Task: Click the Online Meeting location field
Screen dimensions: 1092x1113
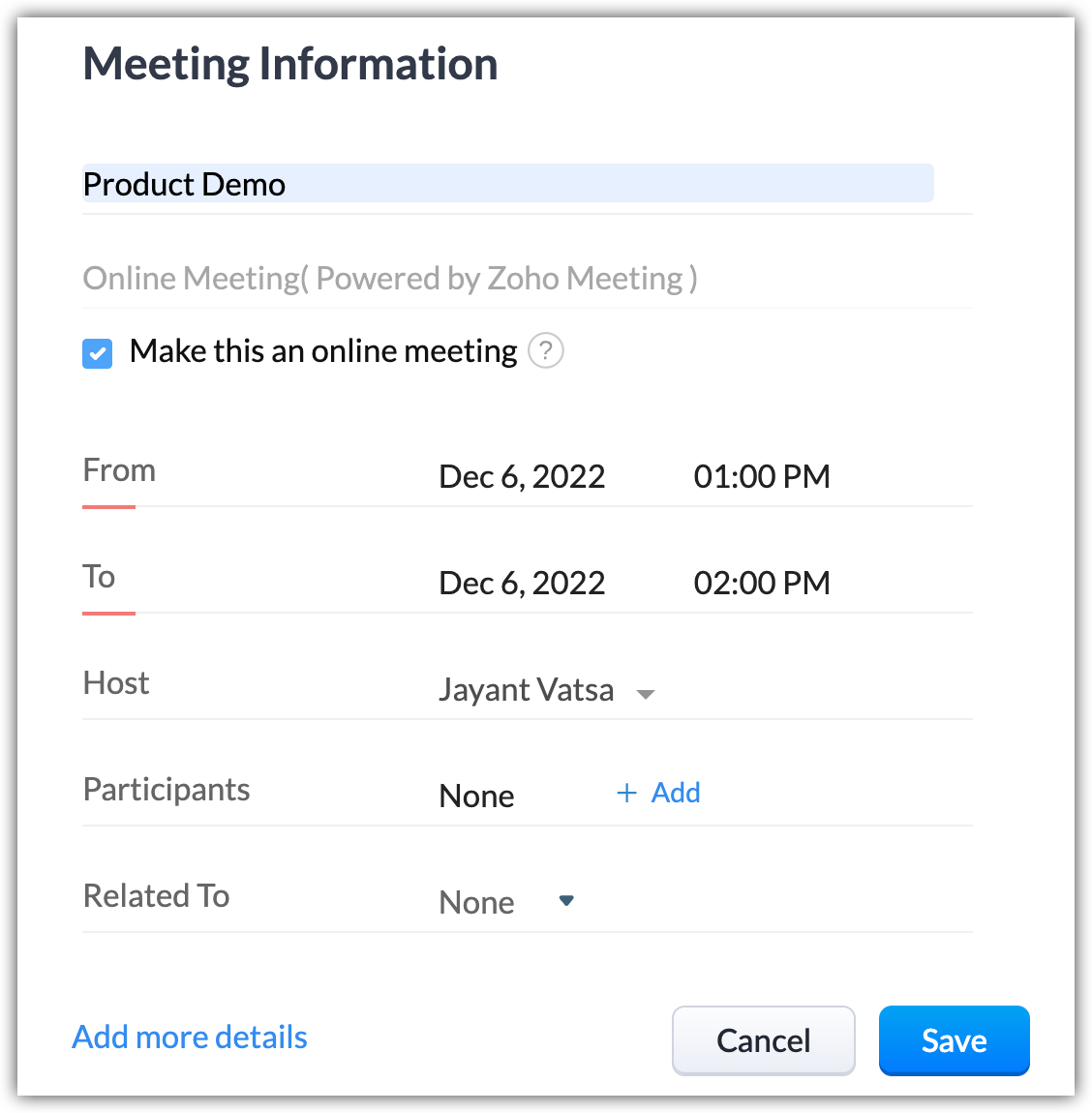Action: point(390,279)
